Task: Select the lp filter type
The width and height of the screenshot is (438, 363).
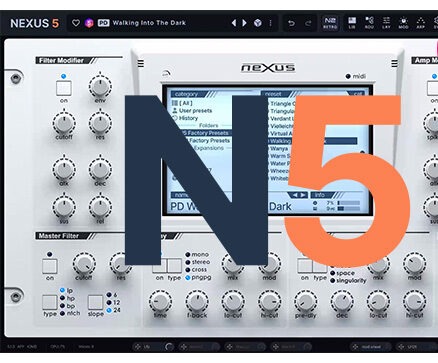Action: tap(66, 291)
